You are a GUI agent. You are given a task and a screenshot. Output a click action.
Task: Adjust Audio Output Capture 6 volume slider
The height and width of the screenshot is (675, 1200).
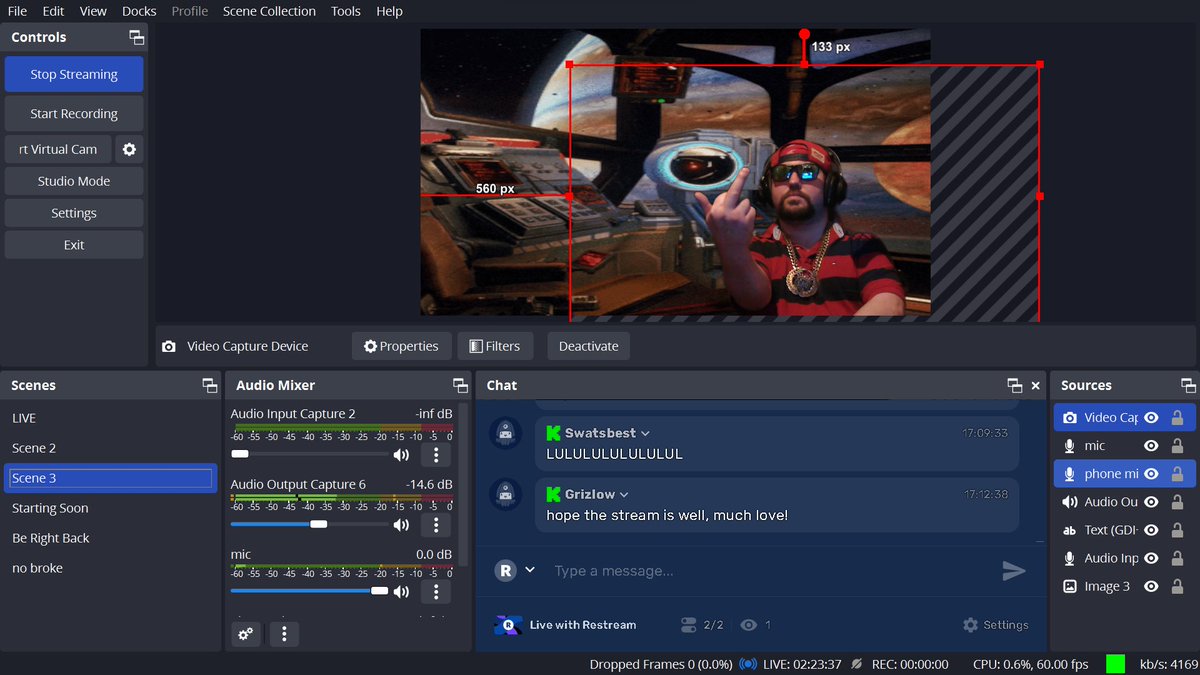pyautogui.click(x=310, y=524)
